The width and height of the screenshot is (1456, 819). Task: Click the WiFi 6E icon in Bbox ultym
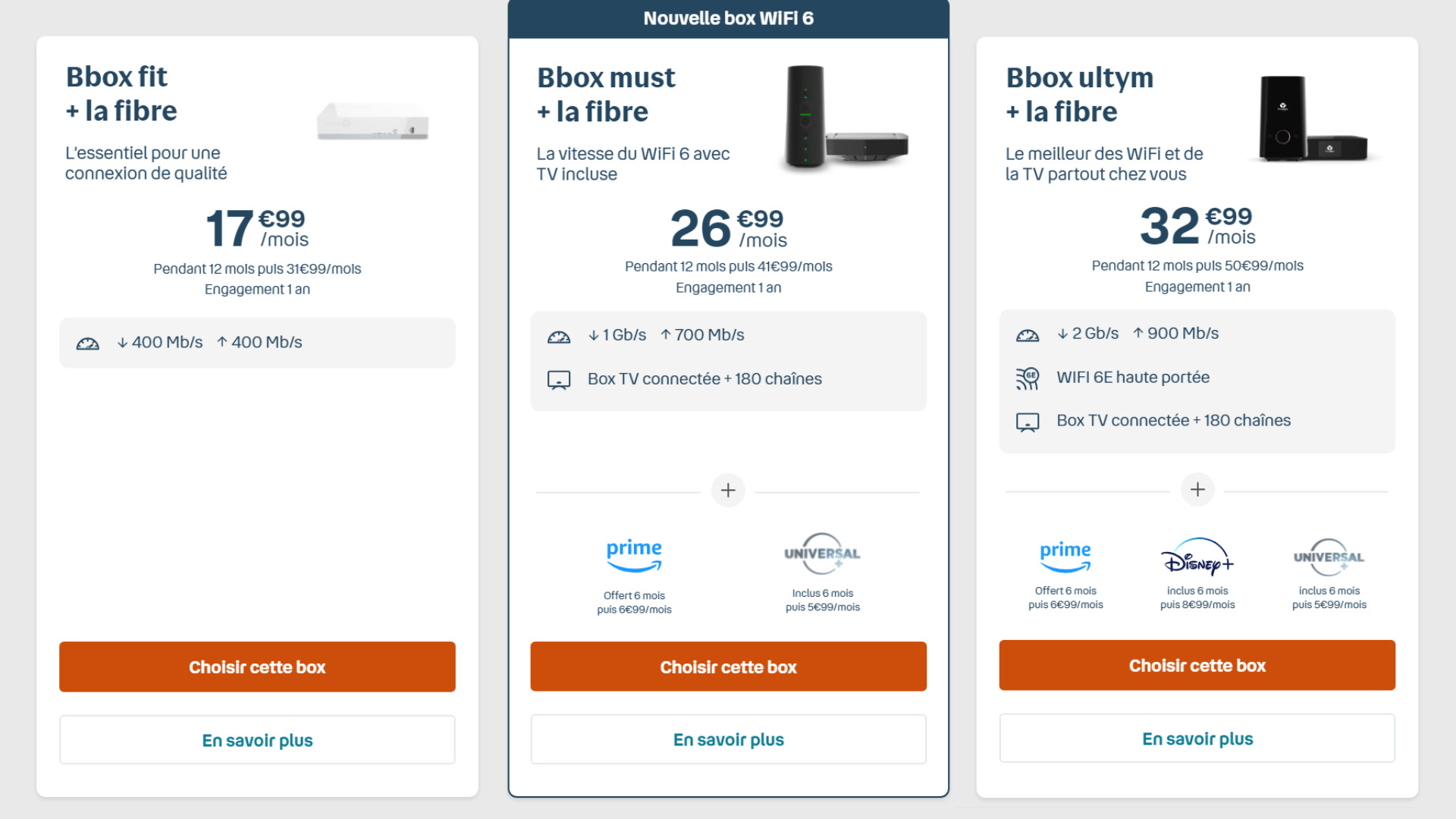click(x=1028, y=378)
